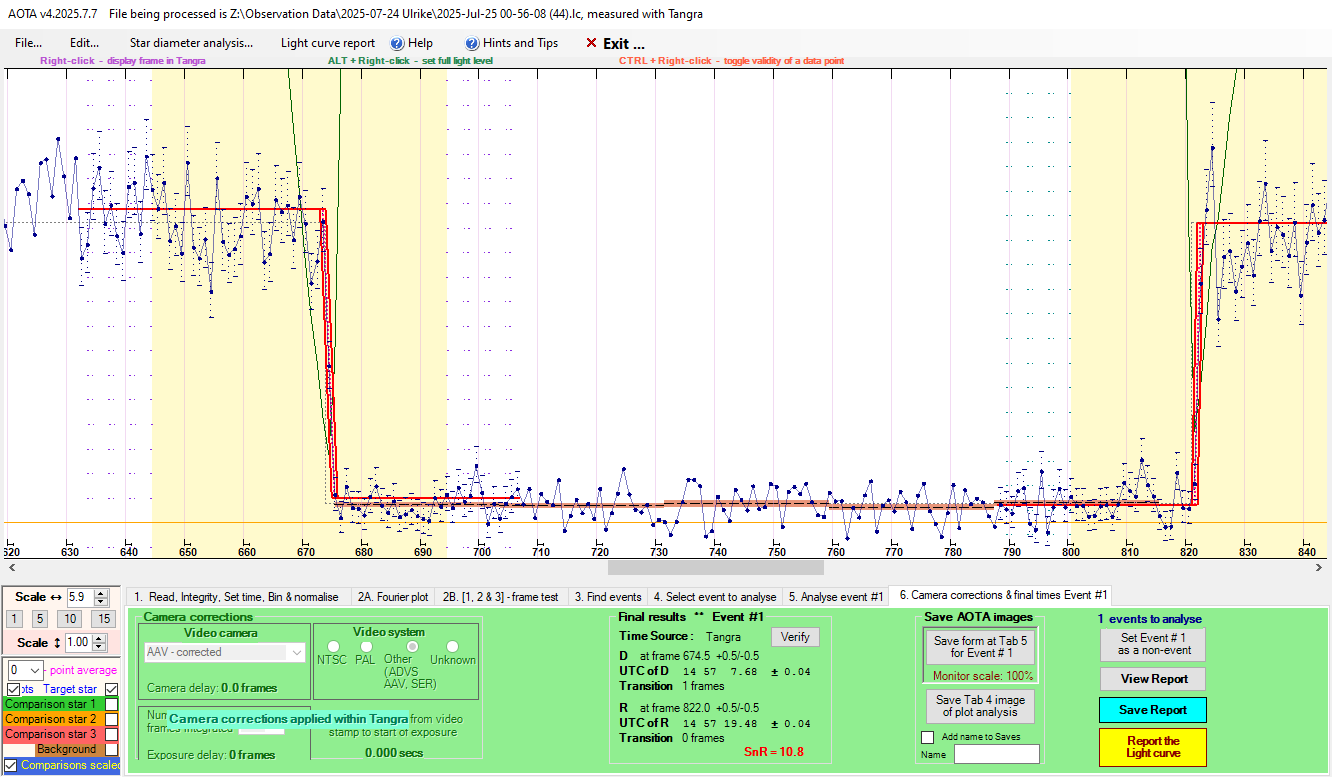The height and width of the screenshot is (777, 1332).
Task: Click the yellow Report the Light curve button
Action: [x=1152, y=747]
